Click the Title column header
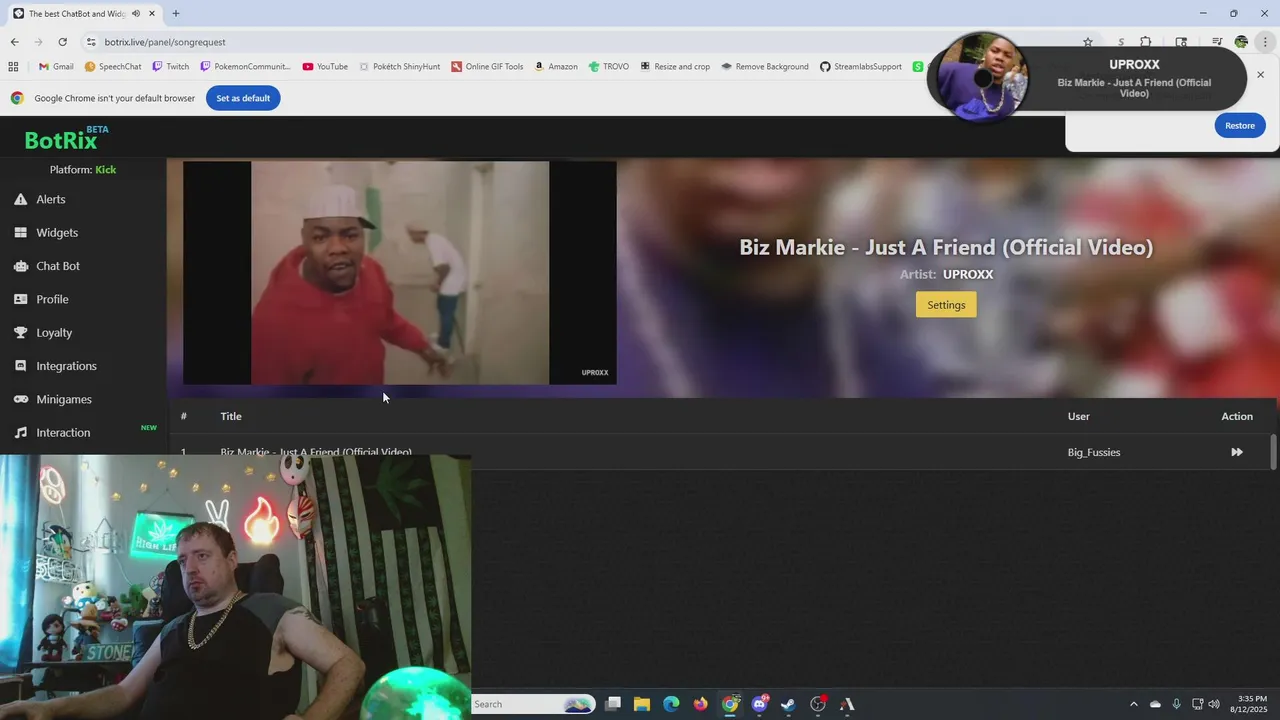 231,416
